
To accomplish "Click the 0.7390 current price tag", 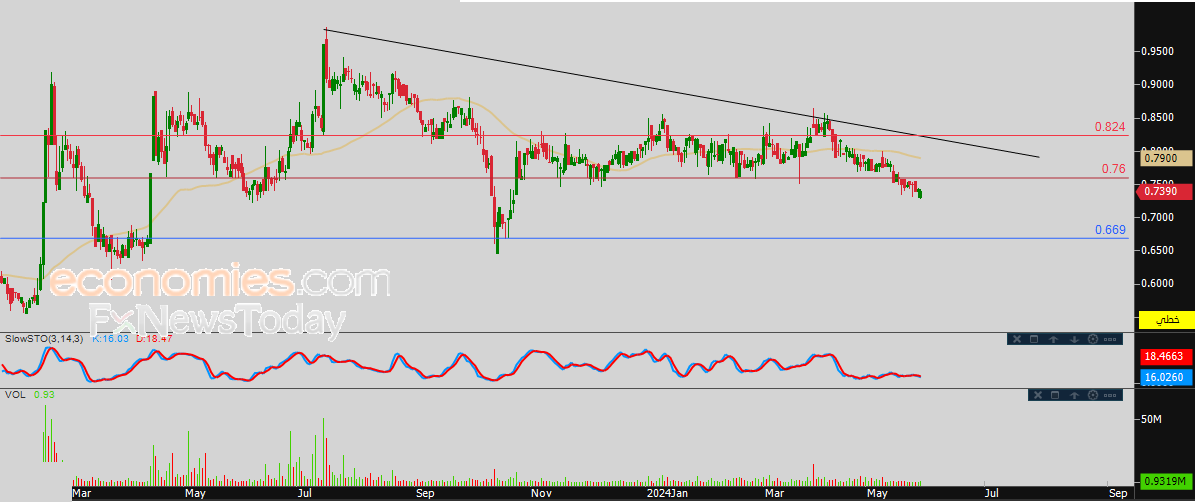I will pos(1164,192).
